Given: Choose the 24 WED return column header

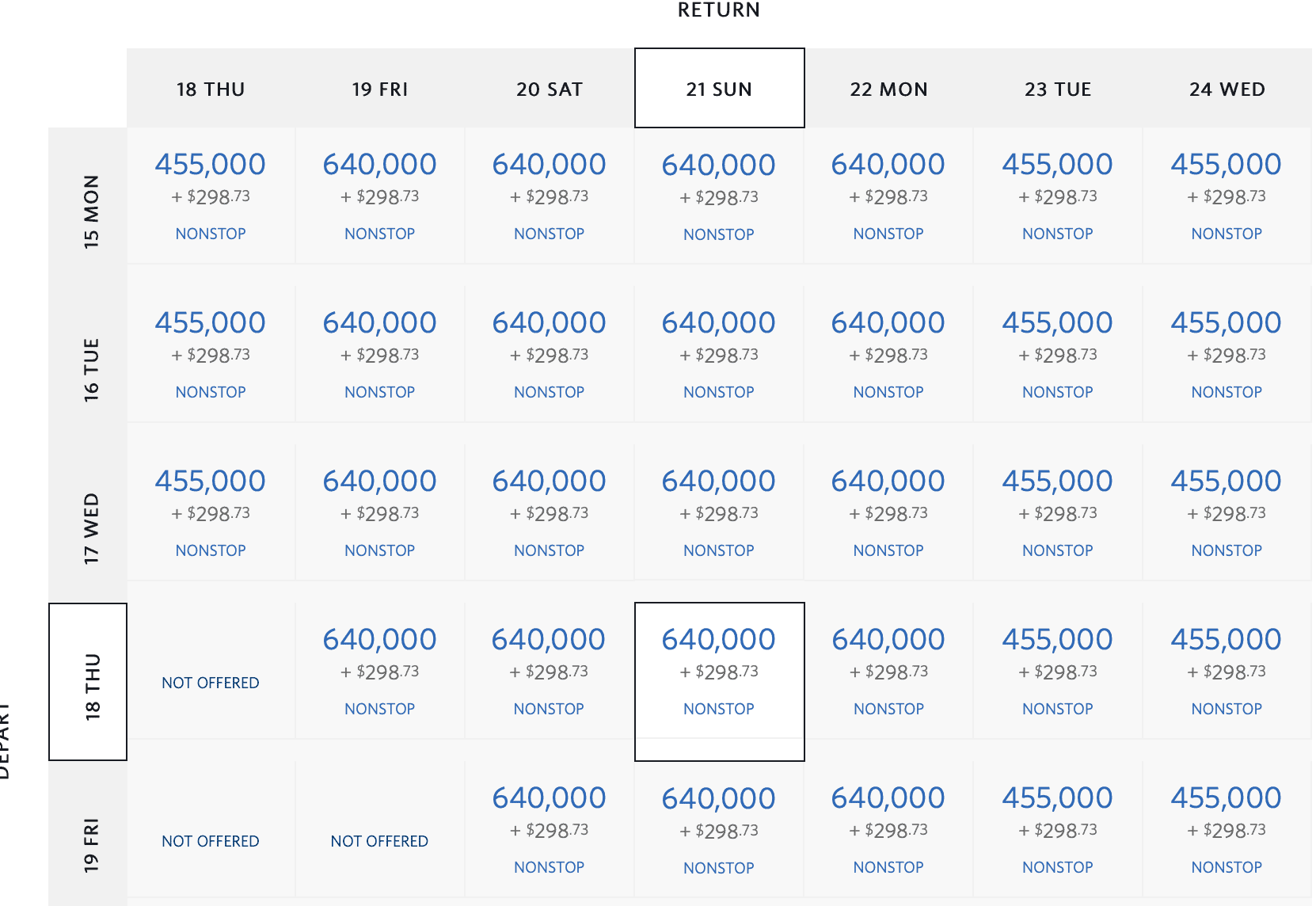Looking at the screenshot, I should pyautogui.click(x=1227, y=88).
